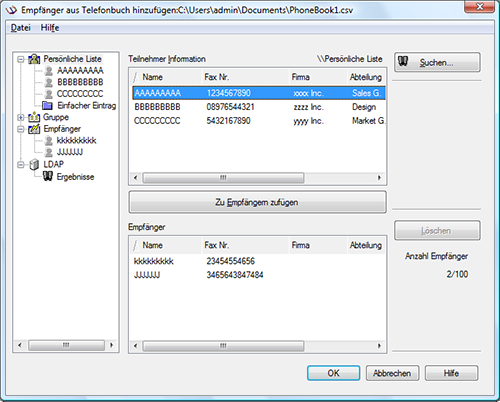The height and width of the screenshot is (402, 500).
Task: Sort Teilnehmer list by Abteilung column header
Action: click(x=366, y=77)
